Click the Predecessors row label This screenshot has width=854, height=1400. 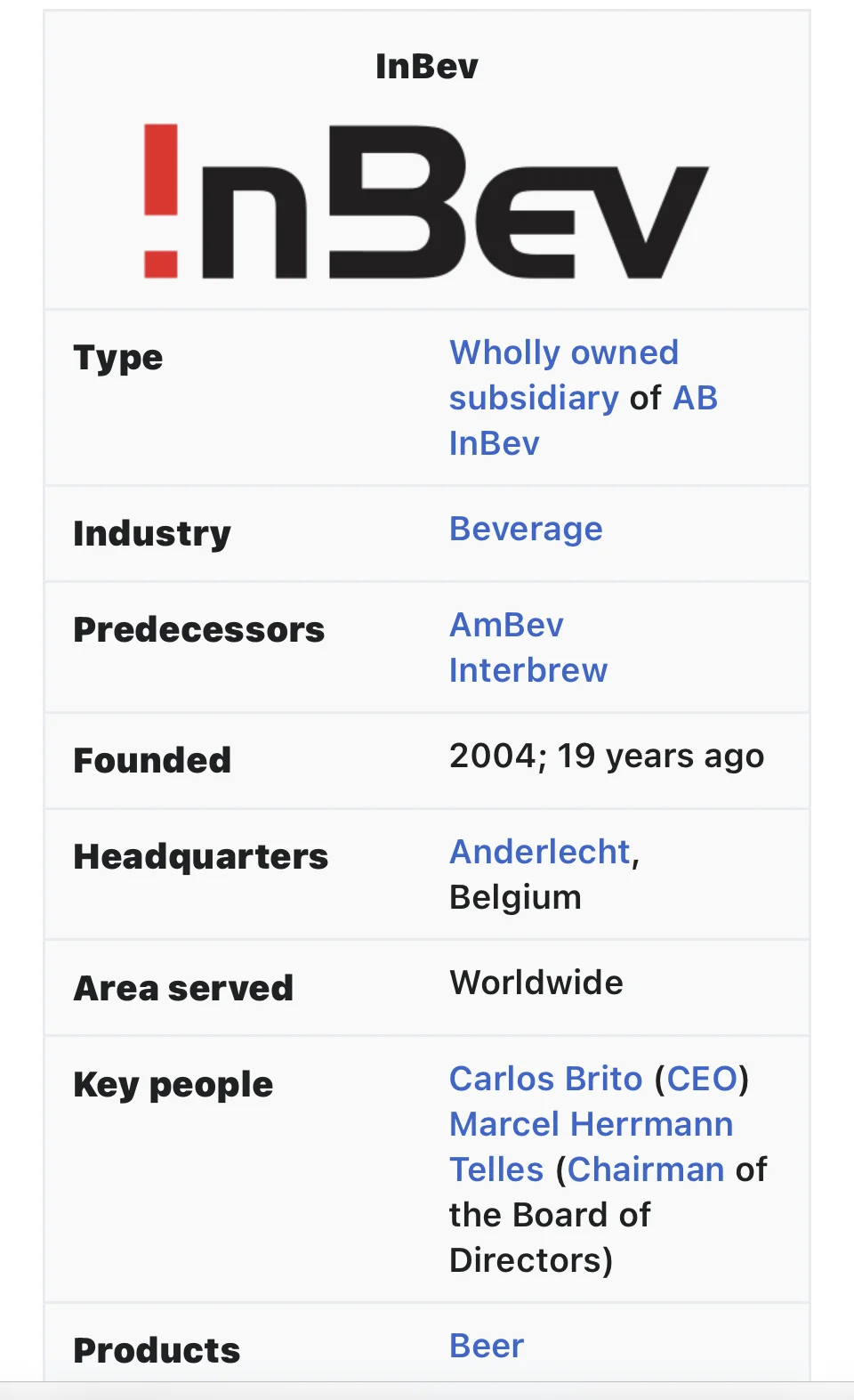click(x=199, y=629)
